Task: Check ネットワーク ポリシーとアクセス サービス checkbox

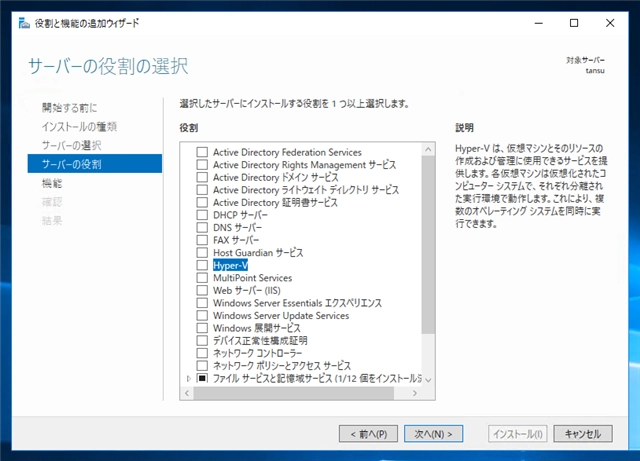Action: pyautogui.click(x=202, y=365)
